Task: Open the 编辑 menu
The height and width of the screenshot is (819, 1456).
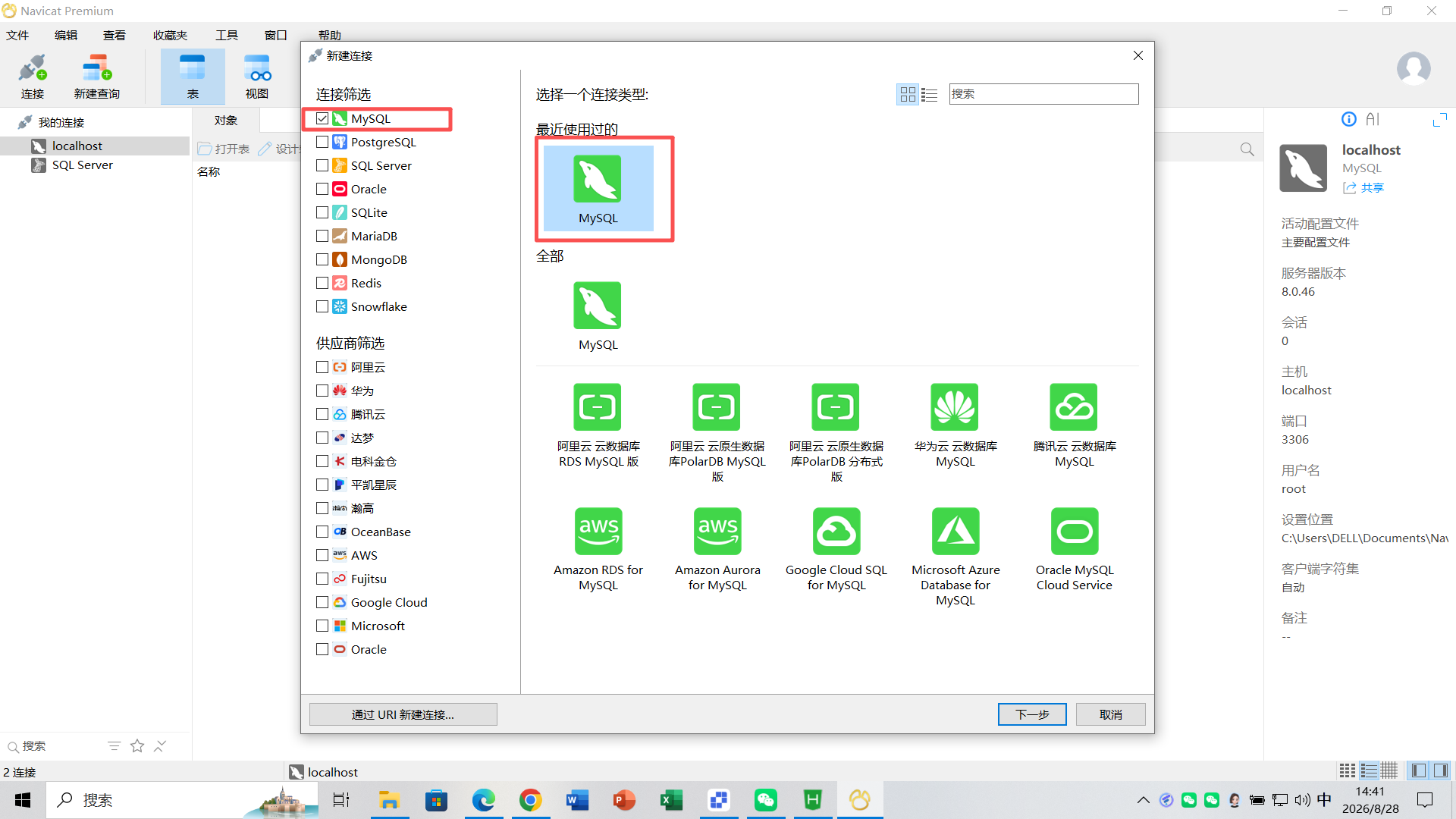Action: pyautogui.click(x=66, y=35)
